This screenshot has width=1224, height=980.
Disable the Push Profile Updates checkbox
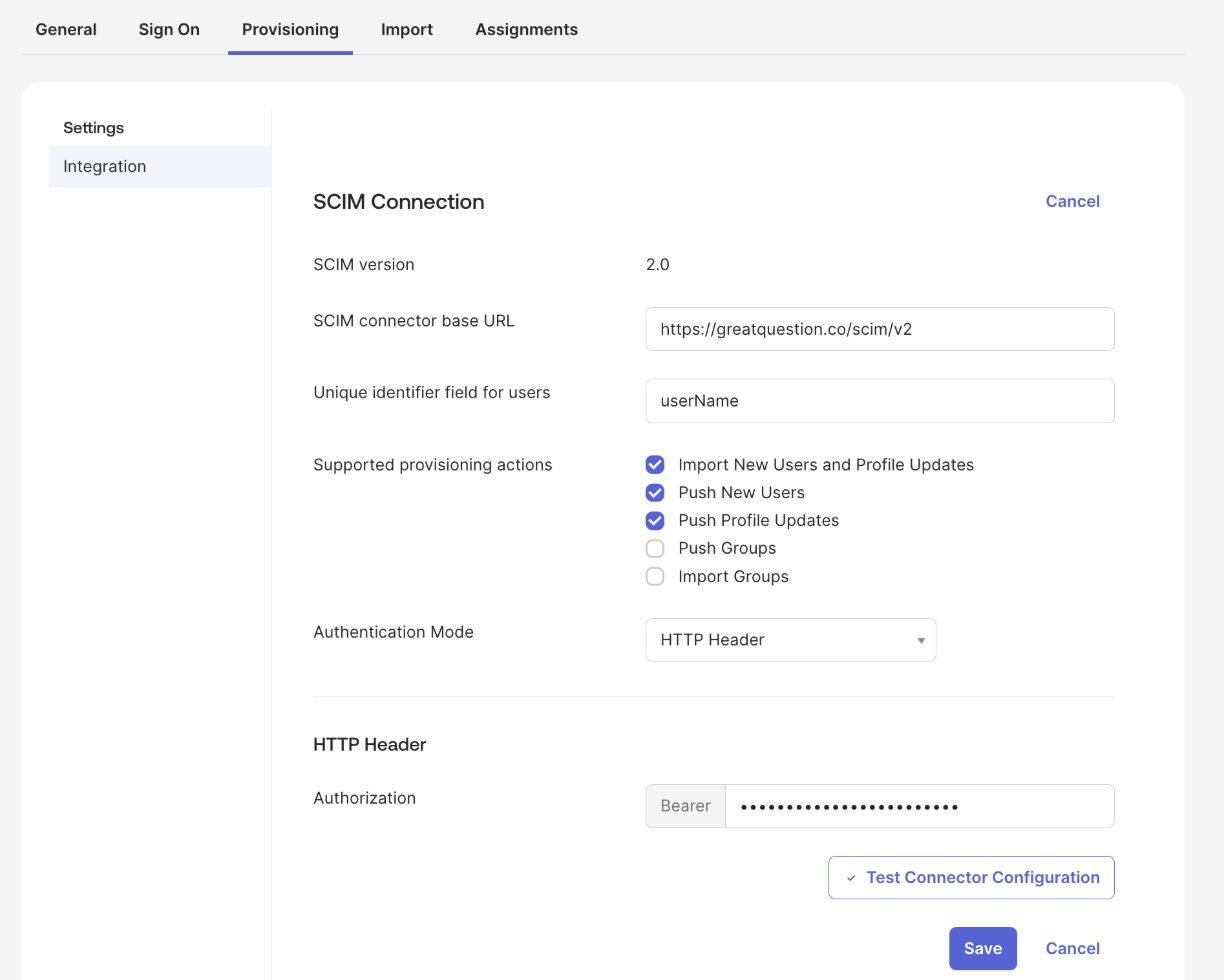pyautogui.click(x=655, y=521)
